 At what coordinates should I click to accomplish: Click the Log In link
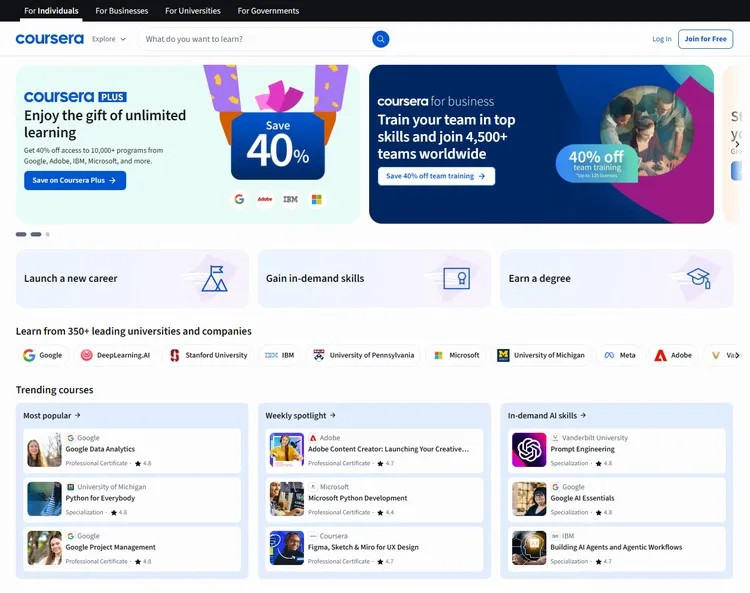(662, 39)
